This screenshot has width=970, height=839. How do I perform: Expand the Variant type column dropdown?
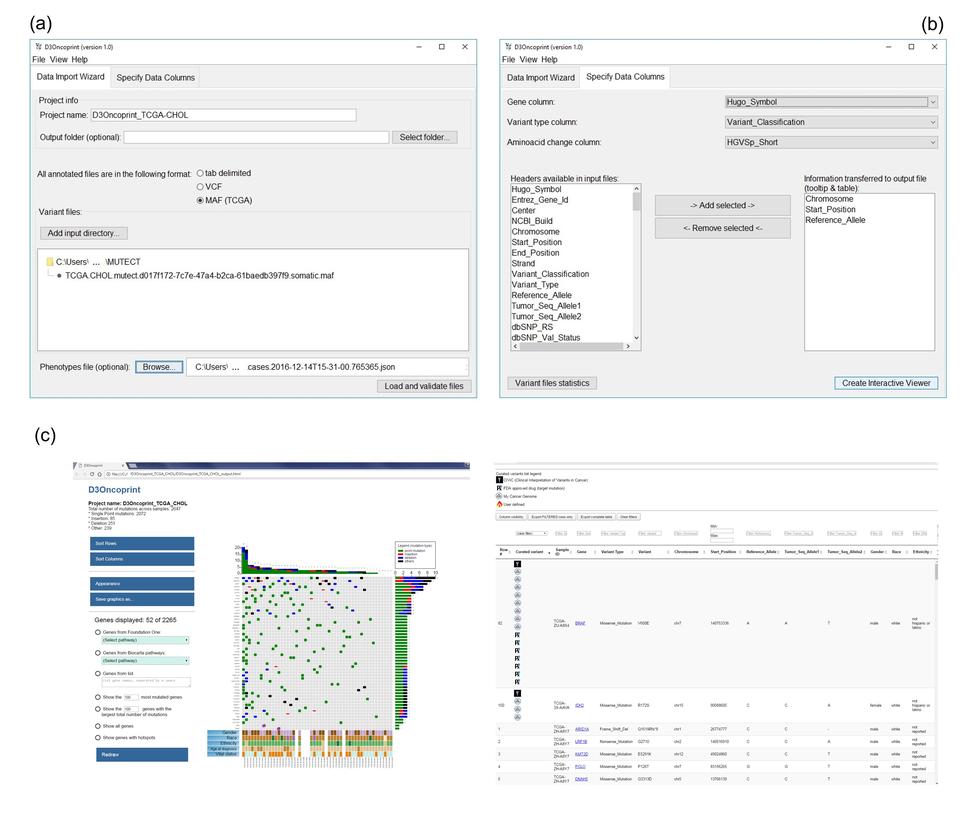click(x=831, y=122)
